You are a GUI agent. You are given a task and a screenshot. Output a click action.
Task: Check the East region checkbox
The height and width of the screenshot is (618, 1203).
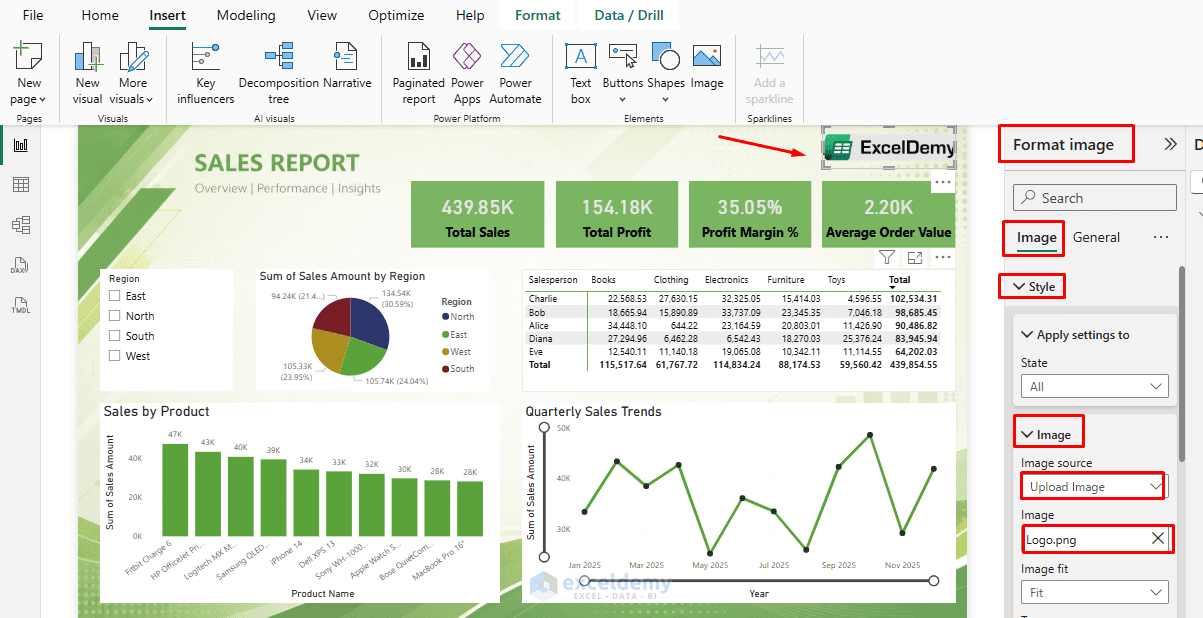pyautogui.click(x=115, y=296)
